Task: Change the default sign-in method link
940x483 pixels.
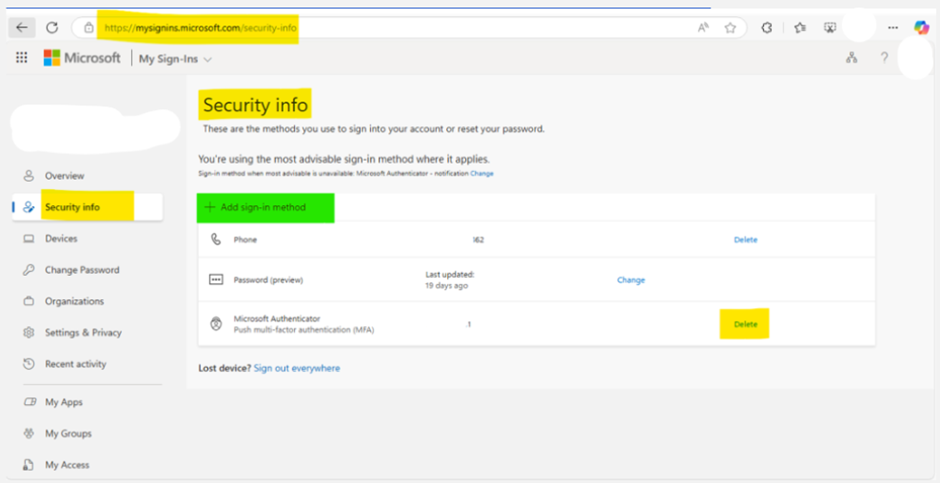Action: coord(482,174)
